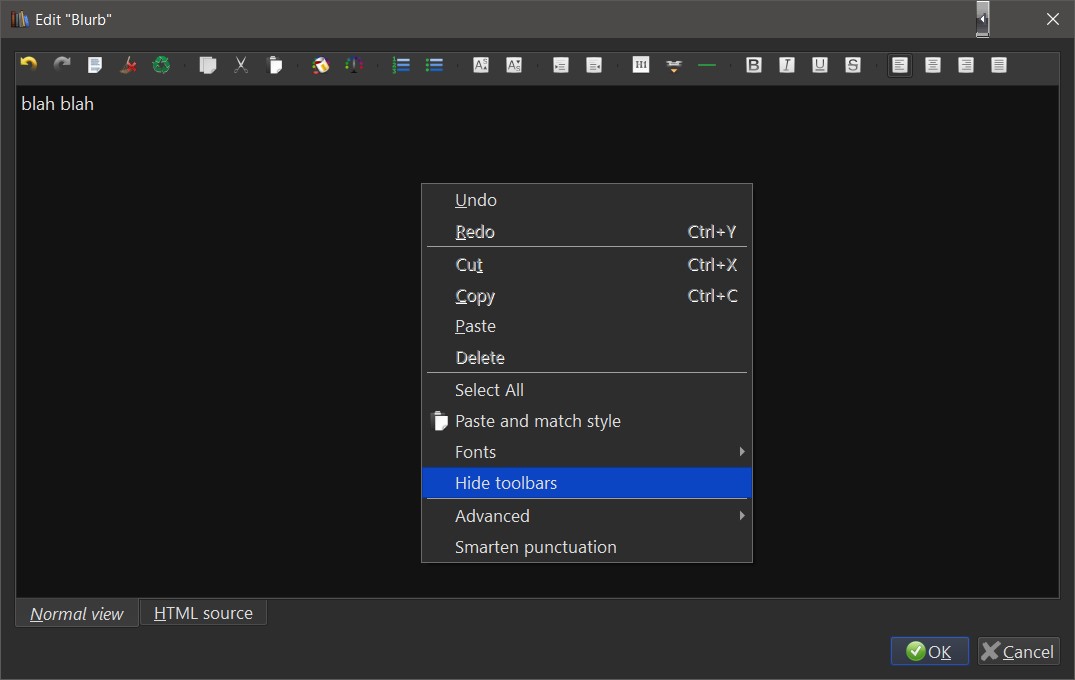
Task: Insert an ordered numbered list
Action: pyautogui.click(x=401, y=65)
